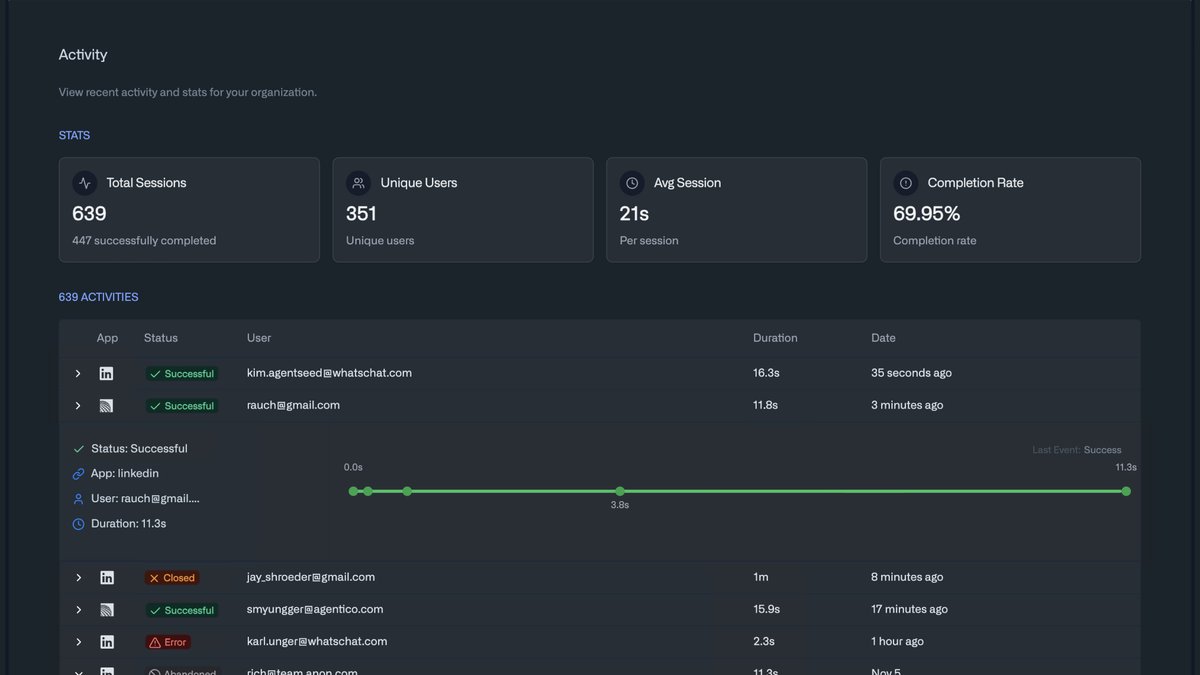Click the clock icon beside Duration: 11.3s
The width and height of the screenshot is (1200, 675).
pyautogui.click(x=79, y=524)
